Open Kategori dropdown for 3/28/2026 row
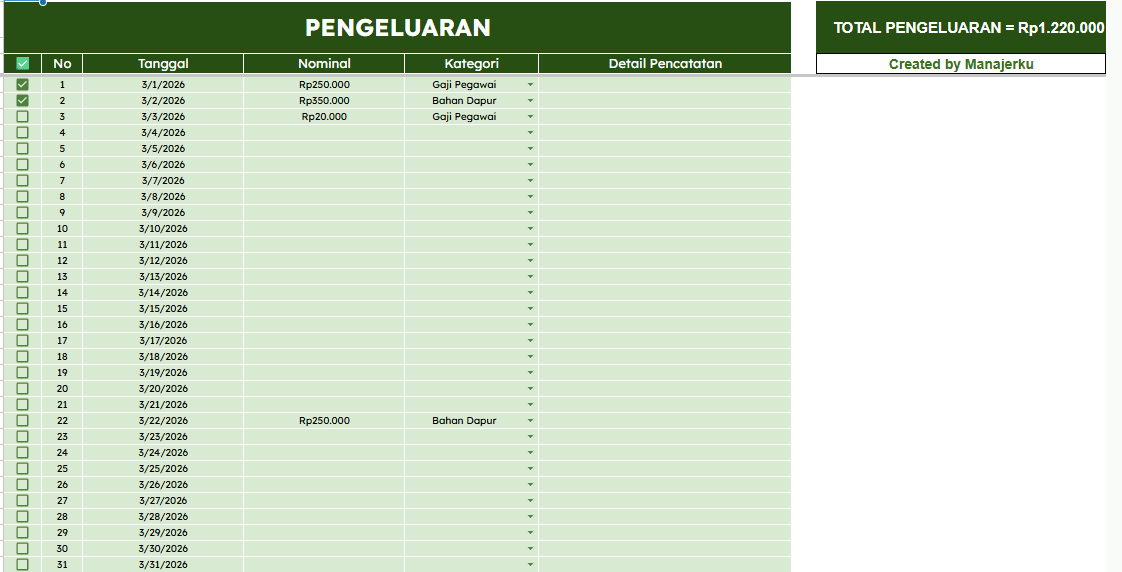Screen dimensions: 1122x572 [530, 516]
